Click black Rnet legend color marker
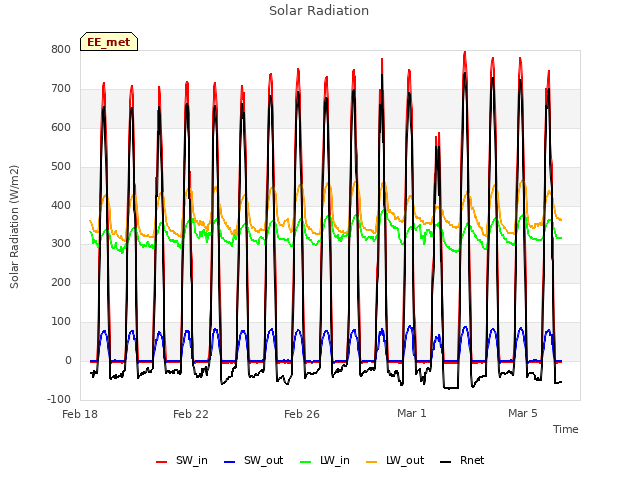 [x=446, y=462]
